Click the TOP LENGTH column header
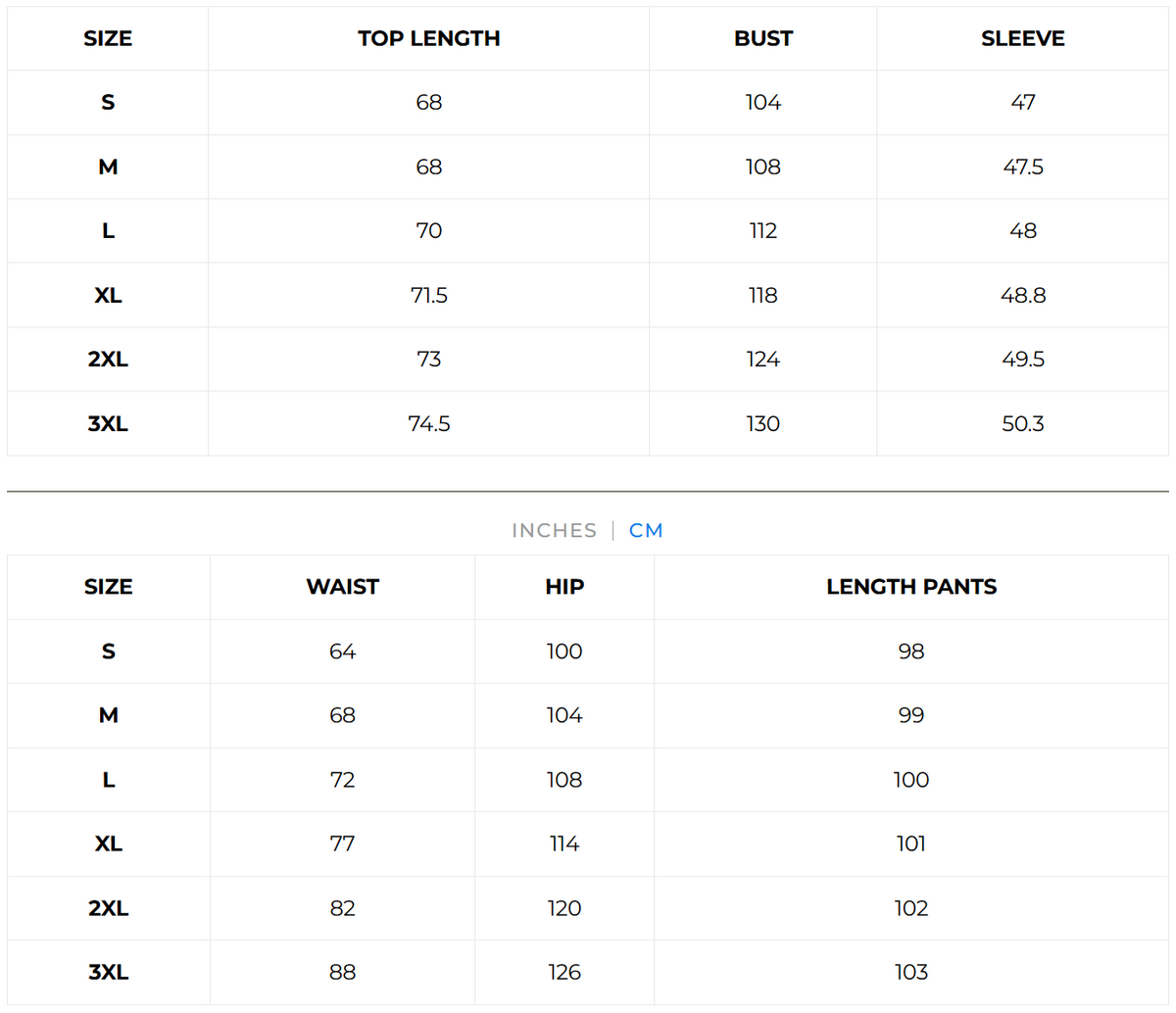Image resolution: width=1176 pixels, height=1013 pixels. 428,38
